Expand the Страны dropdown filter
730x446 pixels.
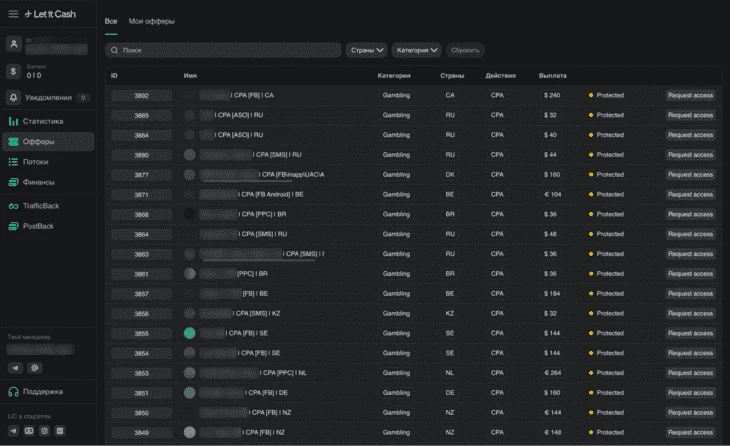pos(366,50)
